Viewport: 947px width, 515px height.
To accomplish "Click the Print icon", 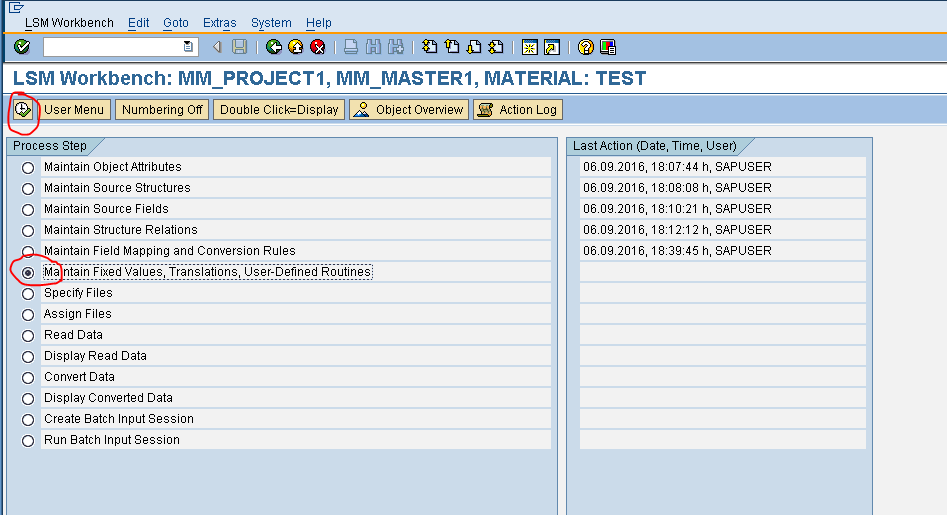I will 351,47.
